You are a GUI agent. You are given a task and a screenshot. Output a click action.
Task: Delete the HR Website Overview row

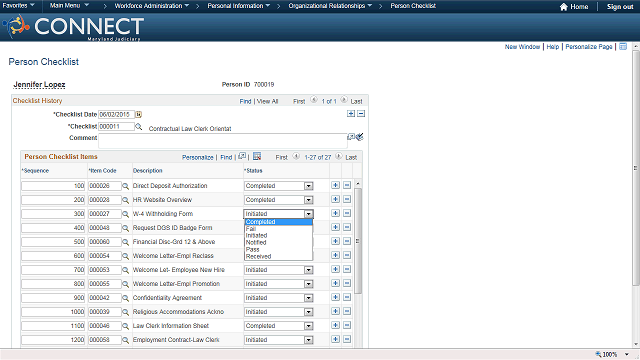coord(347,199)
